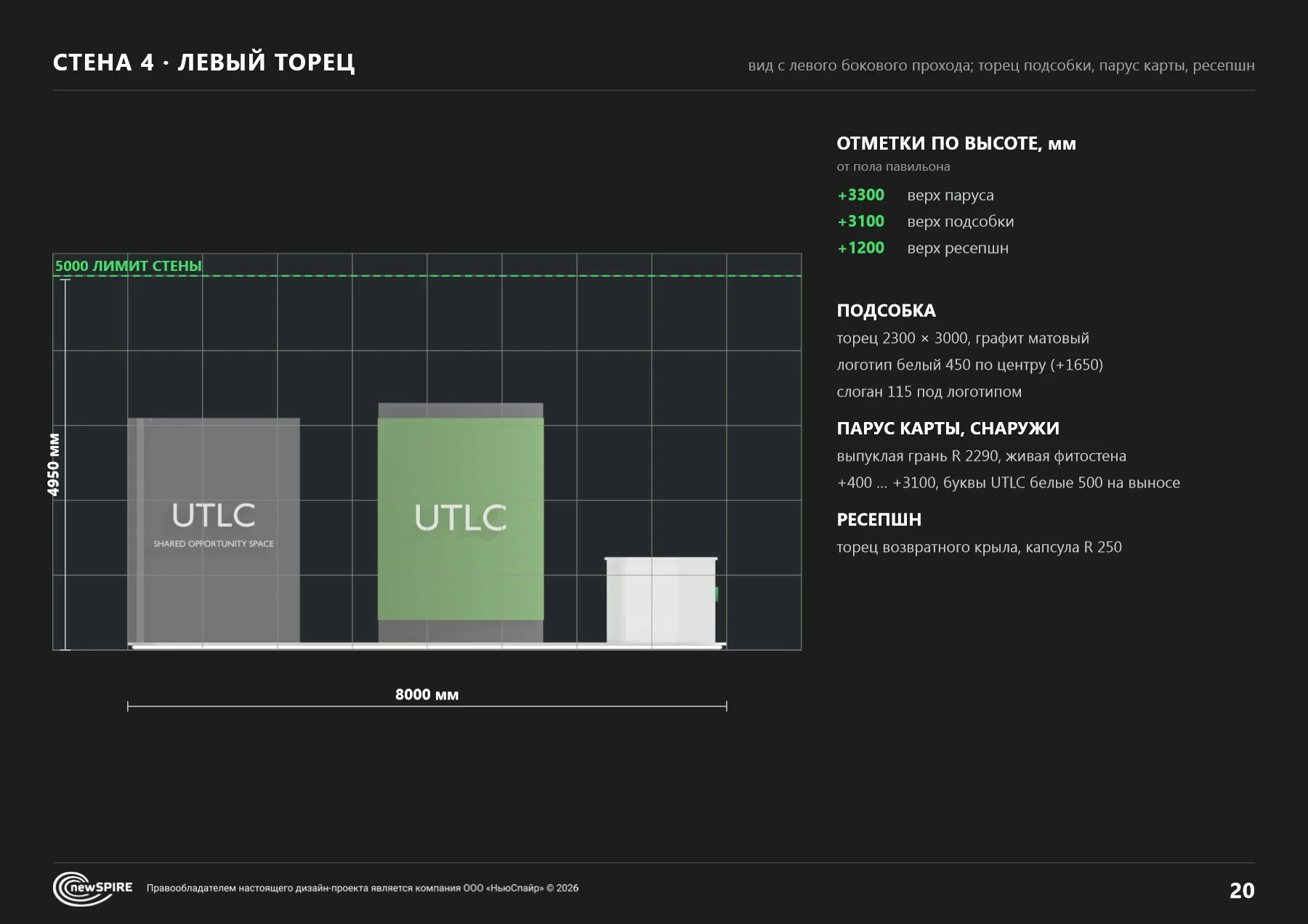Click the label "верх ресепшн"
The image size is (1308, 924).
(958, 248)
